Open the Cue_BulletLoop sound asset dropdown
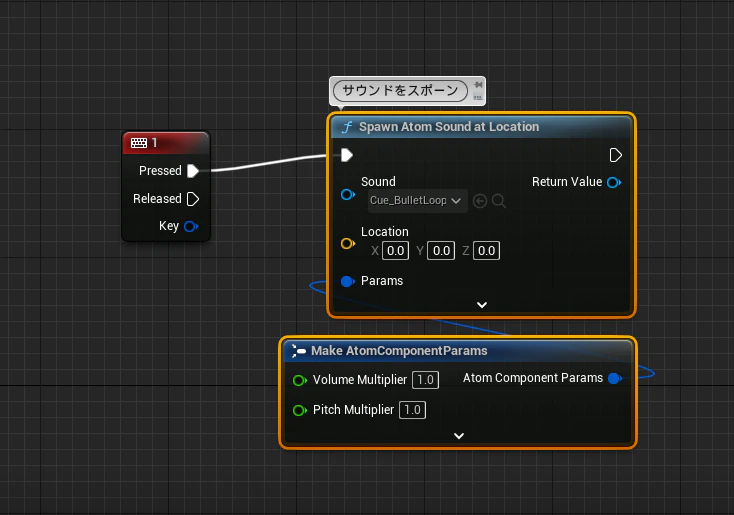This screenshot has height=515, width=734. (x=417, y=201)
